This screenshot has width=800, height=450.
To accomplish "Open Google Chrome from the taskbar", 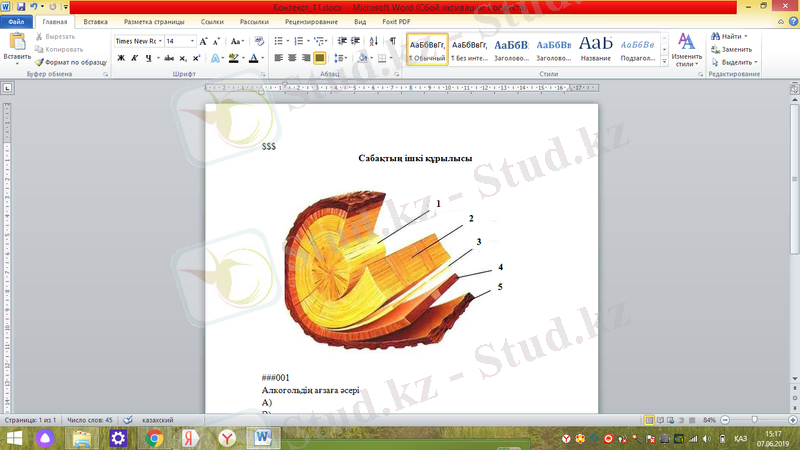I will coord(154,438).
